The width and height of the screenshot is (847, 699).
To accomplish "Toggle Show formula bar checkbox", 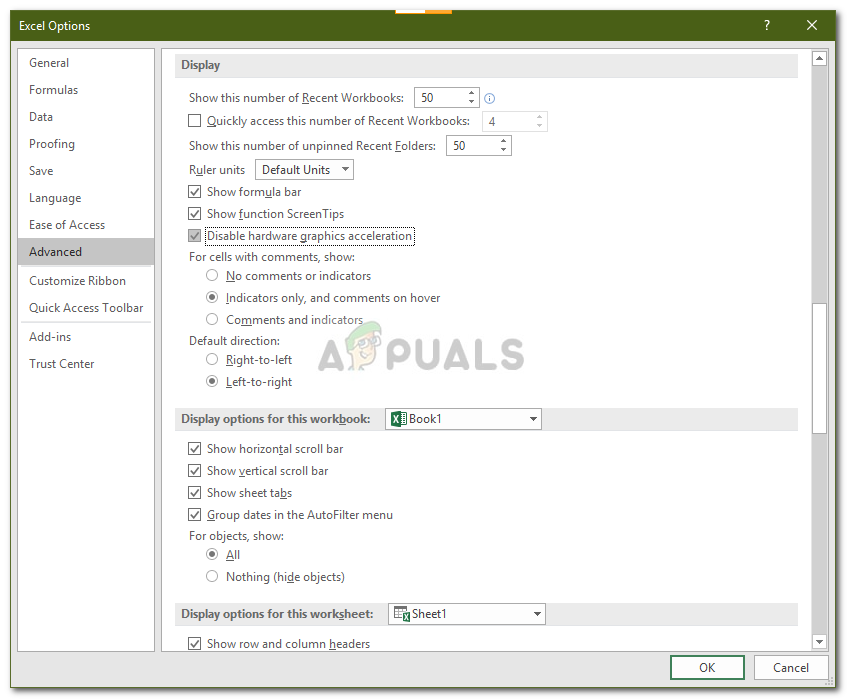I will [x=194, y=192].
